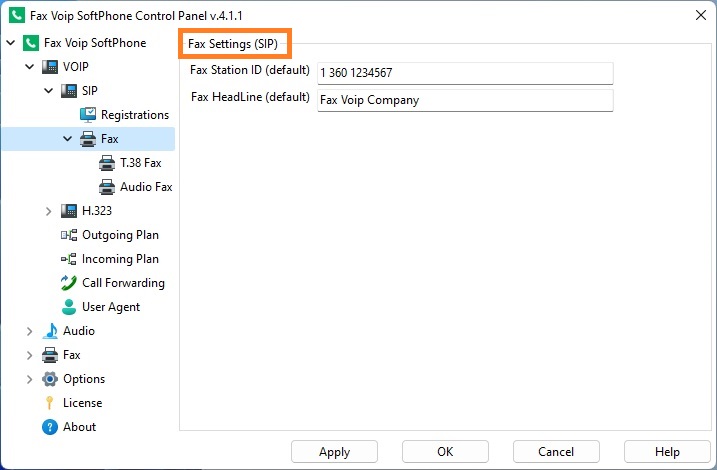Select the User Agent person icon
Viewport: 717px width, 470px height.
pyautogui.click(x=69, y=307)
